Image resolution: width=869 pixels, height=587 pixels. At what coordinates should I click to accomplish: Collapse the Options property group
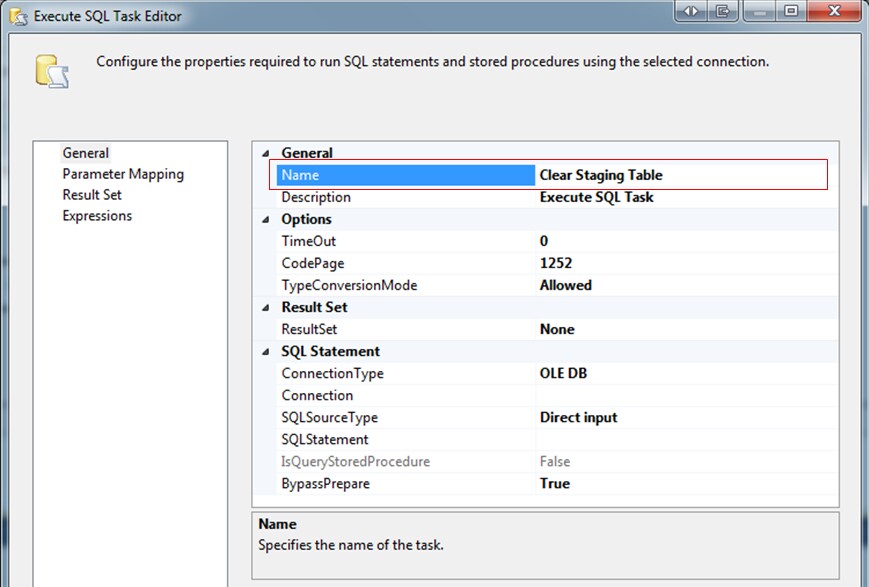point(266,219)
